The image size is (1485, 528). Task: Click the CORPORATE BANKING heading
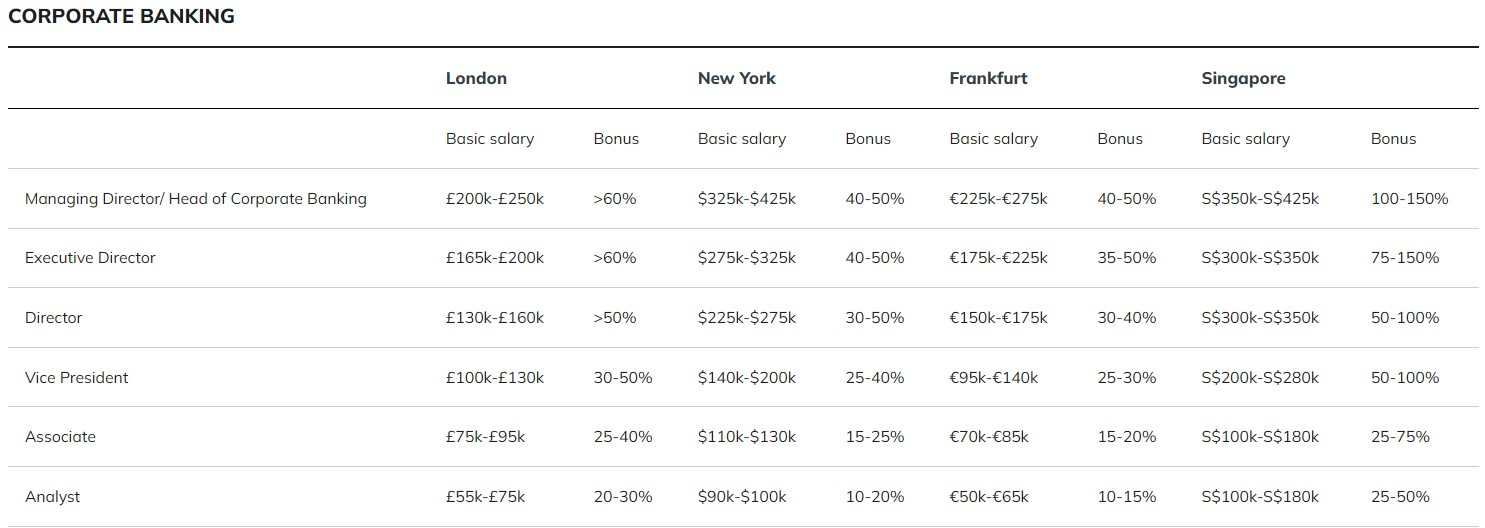pyautogui.click(x=121, y=16)
